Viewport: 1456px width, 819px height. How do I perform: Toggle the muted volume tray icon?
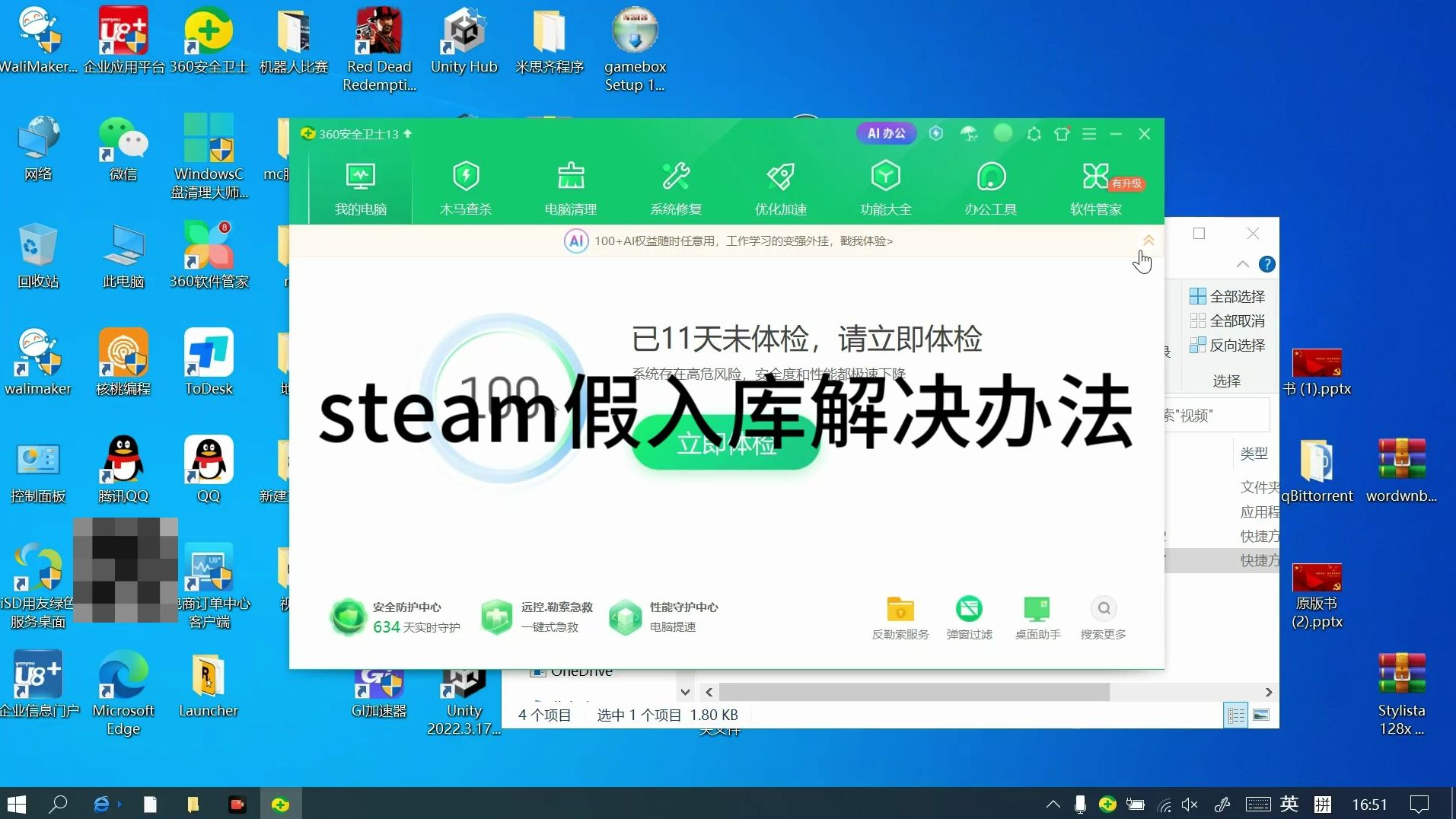(1190, 804)
